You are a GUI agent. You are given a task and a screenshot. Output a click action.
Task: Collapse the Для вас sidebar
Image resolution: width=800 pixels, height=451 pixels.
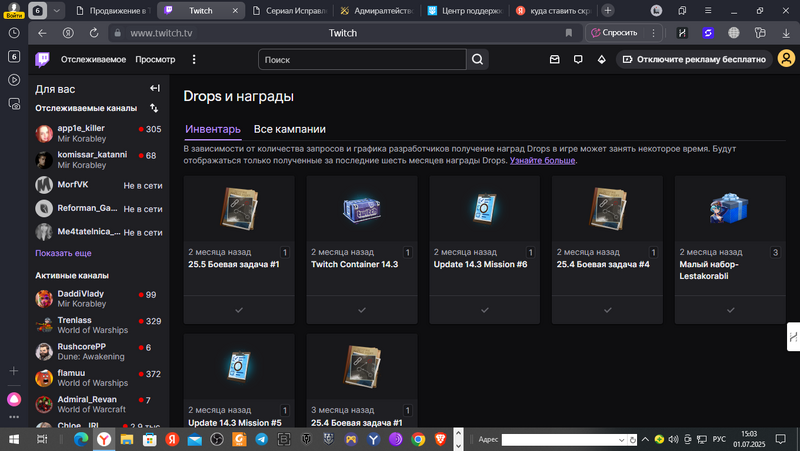click(x=155, y=88)
